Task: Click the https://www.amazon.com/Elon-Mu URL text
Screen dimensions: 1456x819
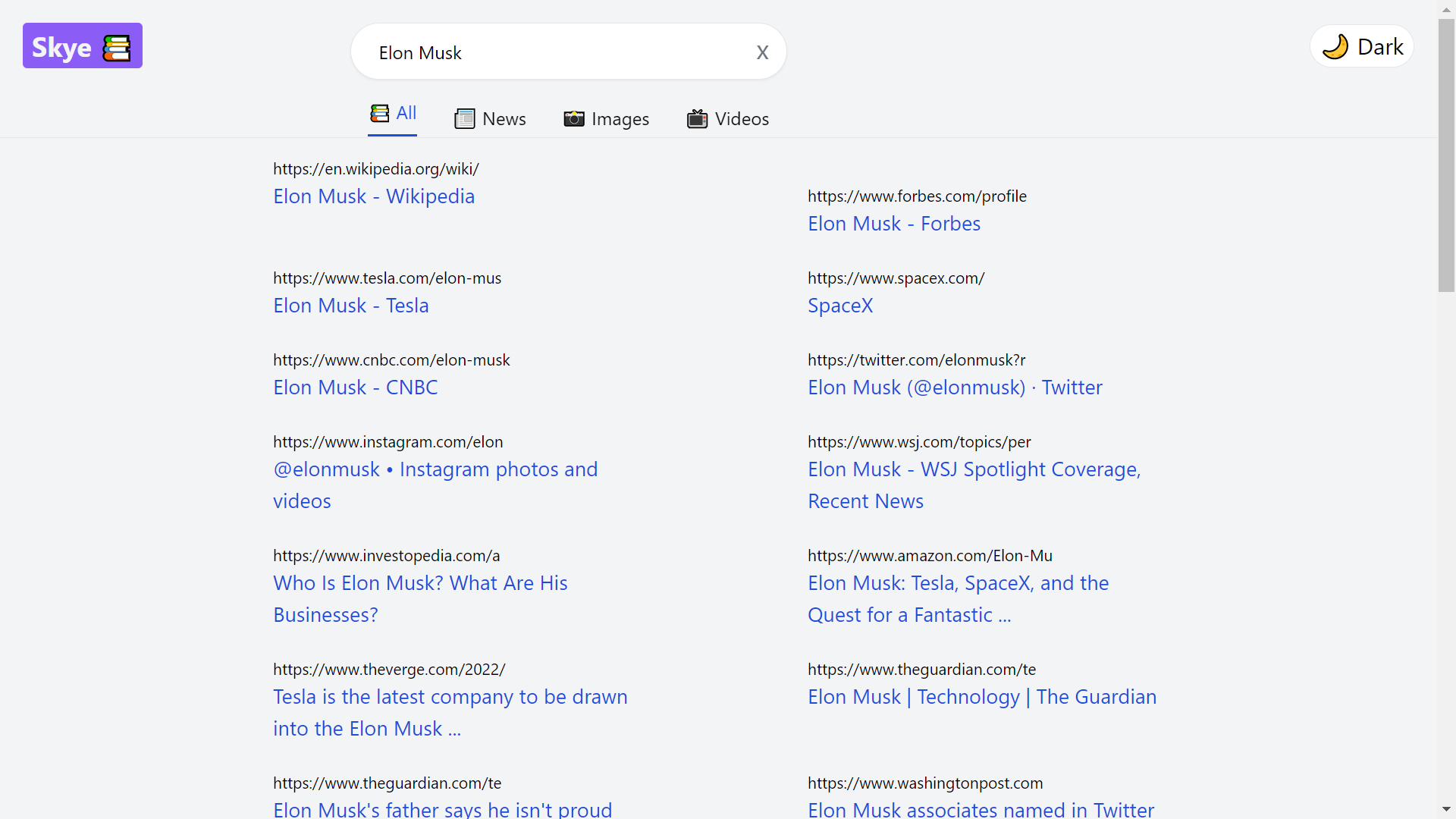Action: click(x=930, y=556)
